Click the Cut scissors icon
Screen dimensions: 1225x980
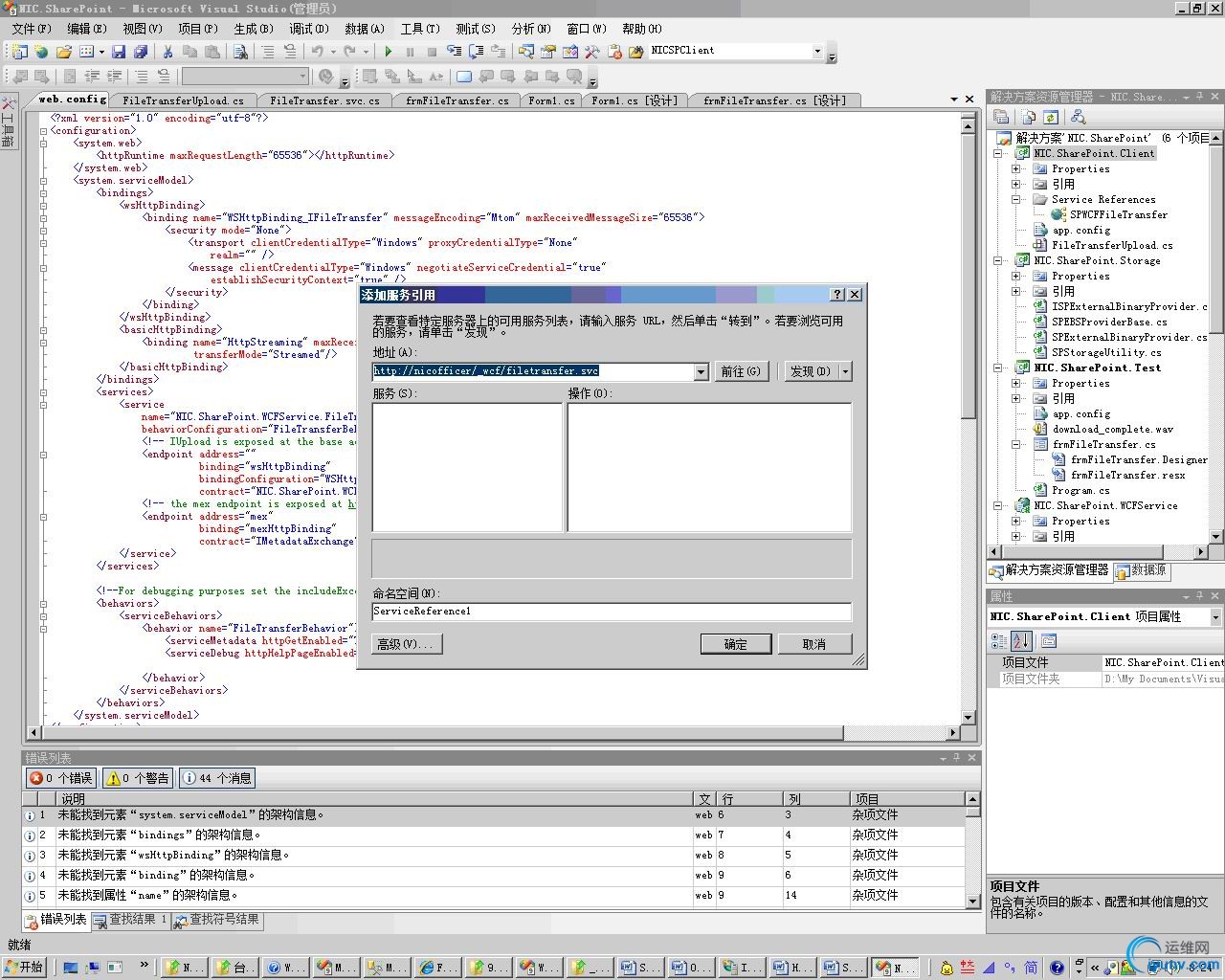click(167, 51)
